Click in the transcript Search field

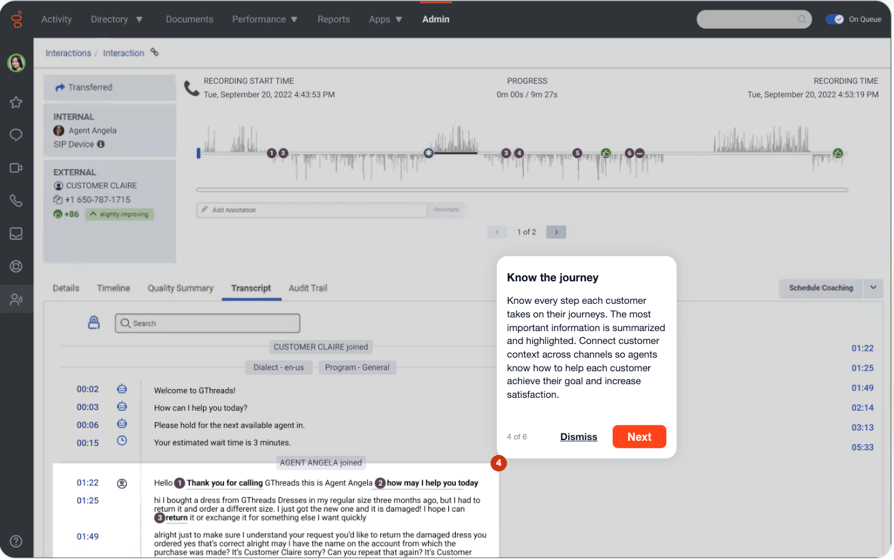208,323
